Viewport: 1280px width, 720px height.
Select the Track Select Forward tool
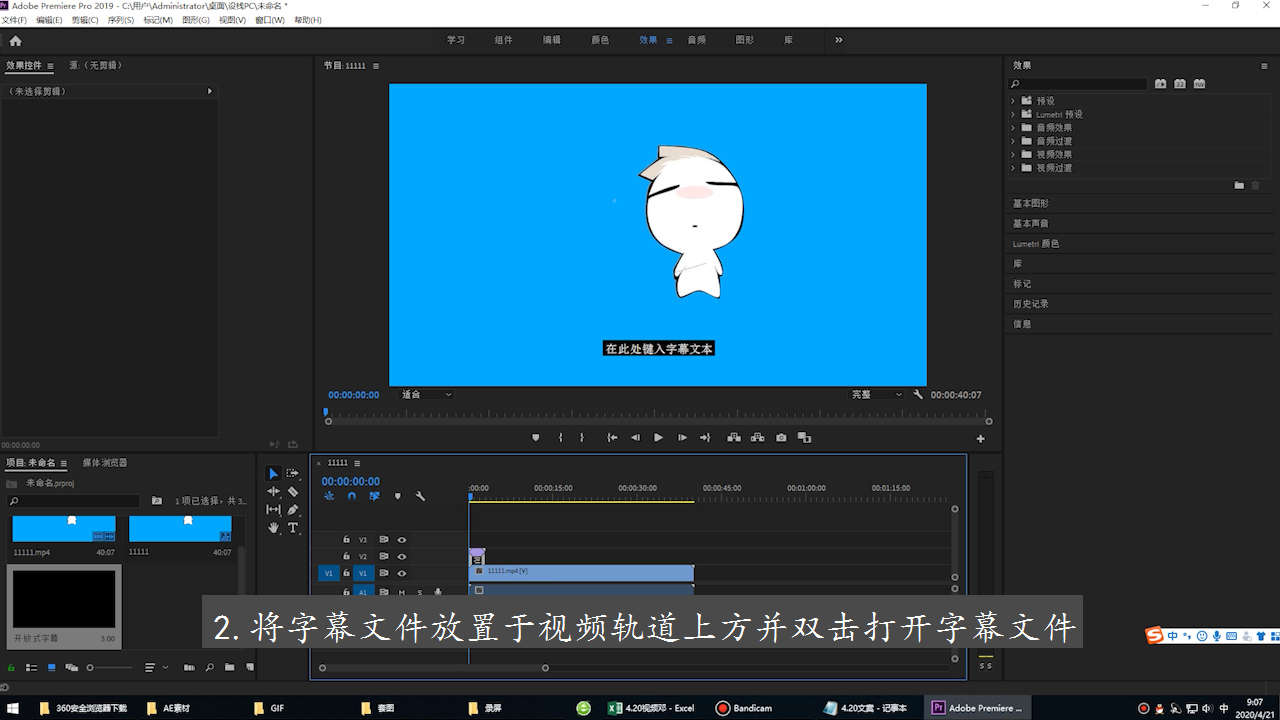(x=293, y=473)
